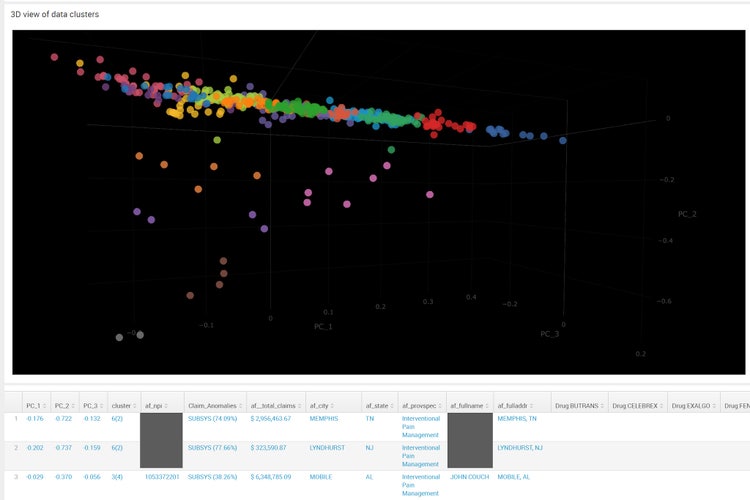Sort table by PC_1 column
This screenshot has width=750, height=500.
[33, 405]
